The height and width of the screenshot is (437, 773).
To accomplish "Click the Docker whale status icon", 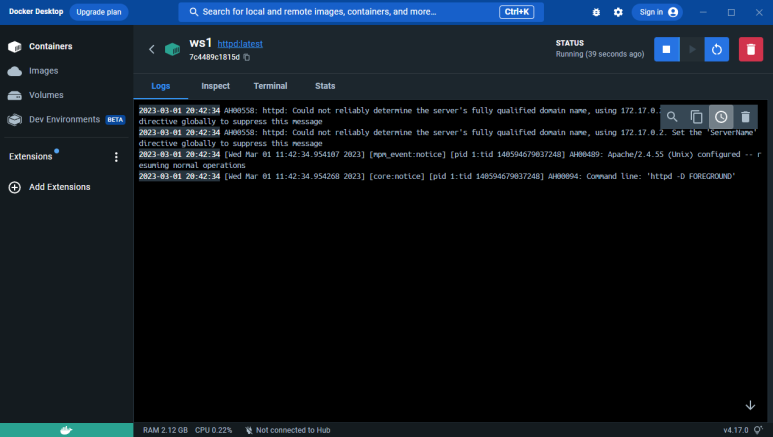I will (x=66, y=430).
